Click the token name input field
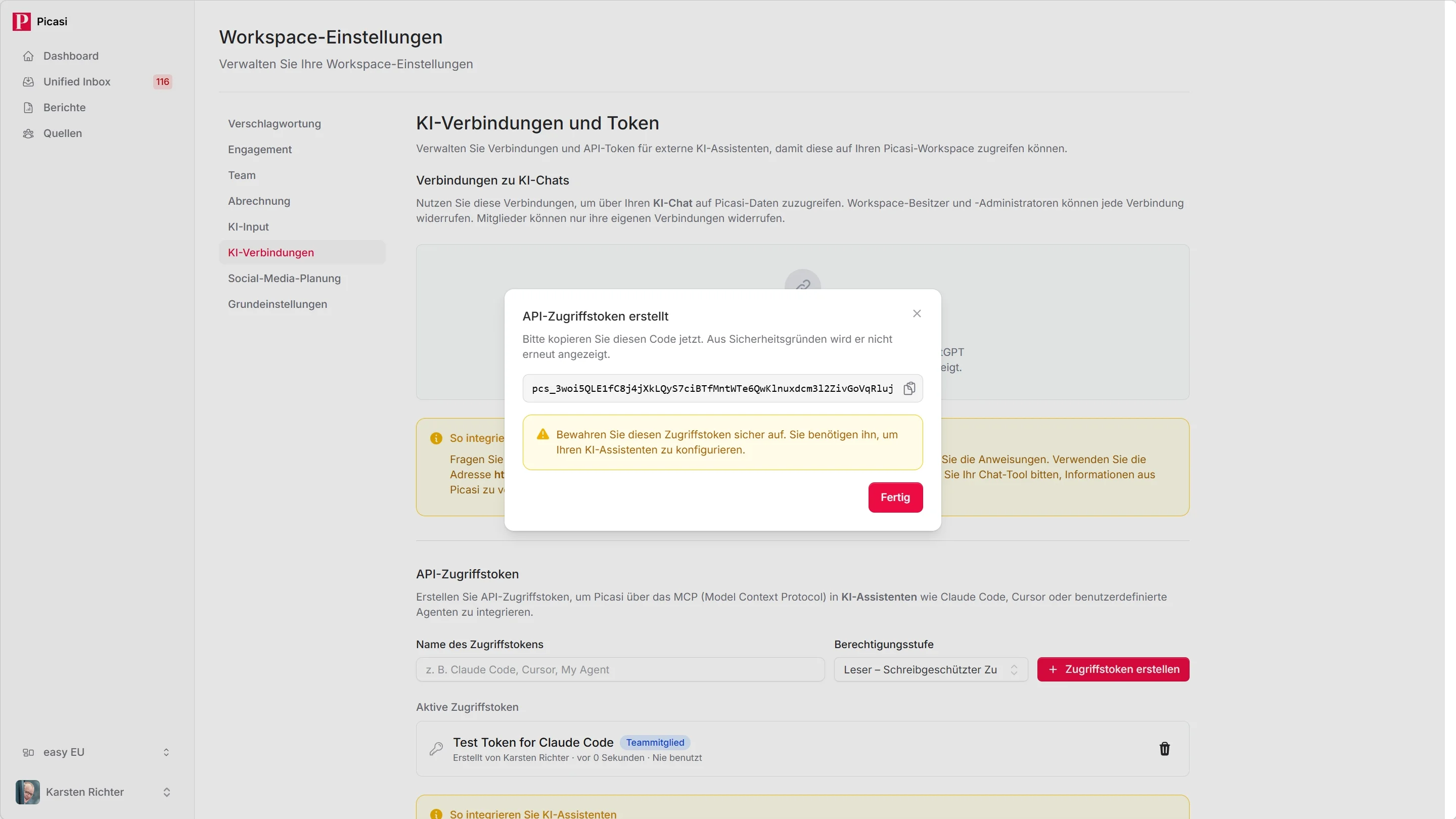1456x819 pixels. tap(620, 669)
